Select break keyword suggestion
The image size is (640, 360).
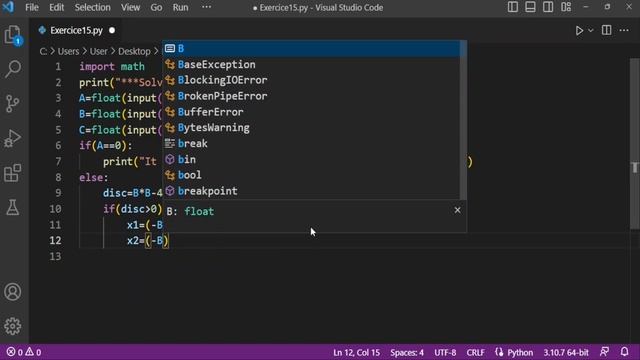pos(311,144)
